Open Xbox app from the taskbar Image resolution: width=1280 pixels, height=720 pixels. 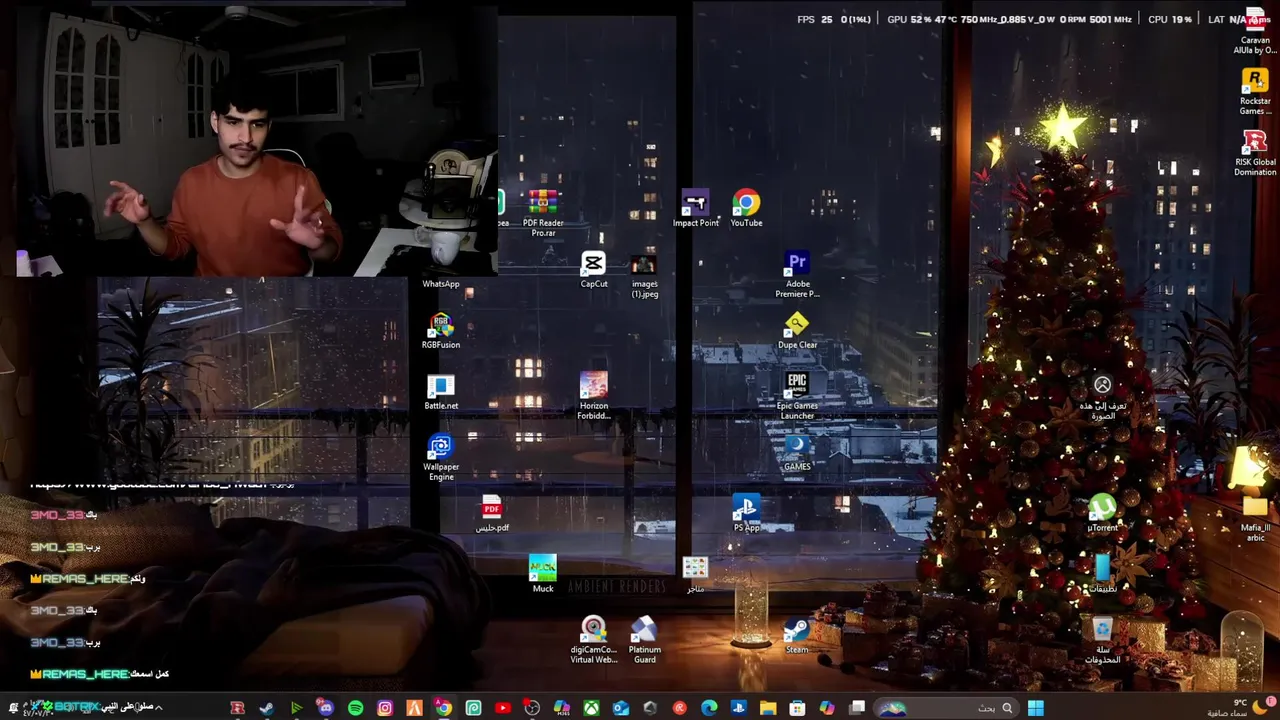591,708
